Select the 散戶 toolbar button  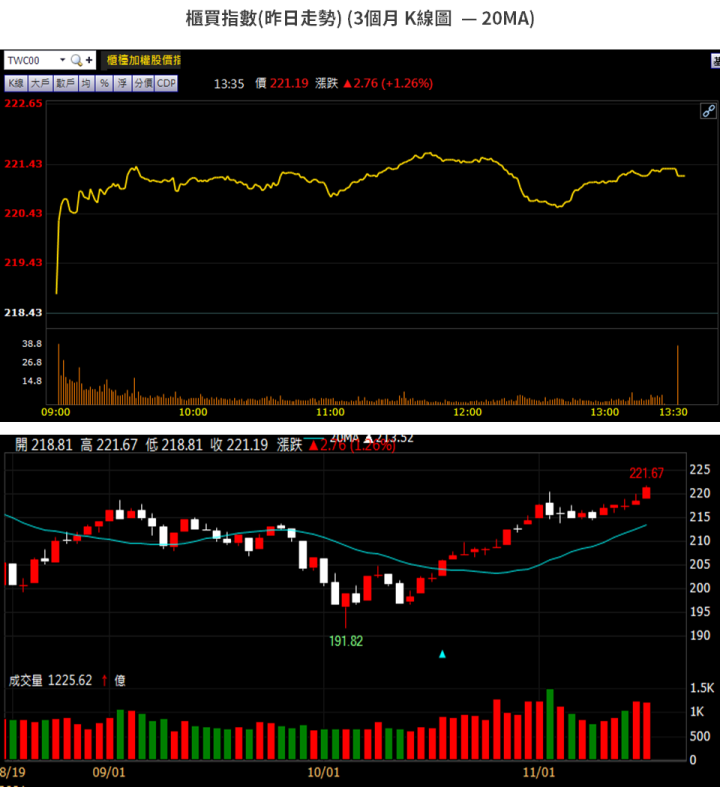pyautogui.click(x=65, y=83)
